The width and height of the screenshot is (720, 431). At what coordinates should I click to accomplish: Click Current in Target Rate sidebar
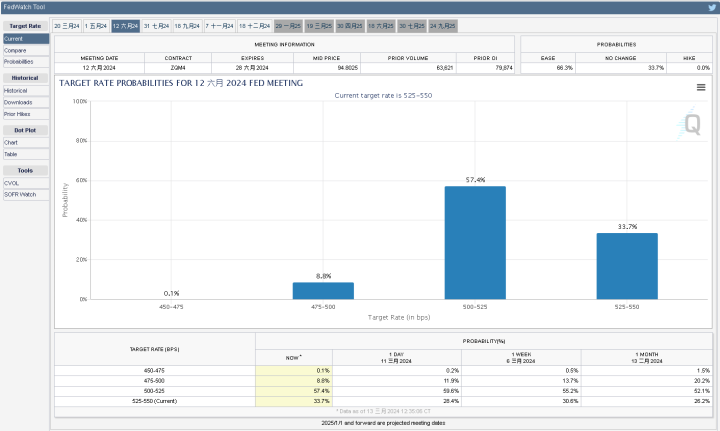pyautogui.click(x=26, y=39)
